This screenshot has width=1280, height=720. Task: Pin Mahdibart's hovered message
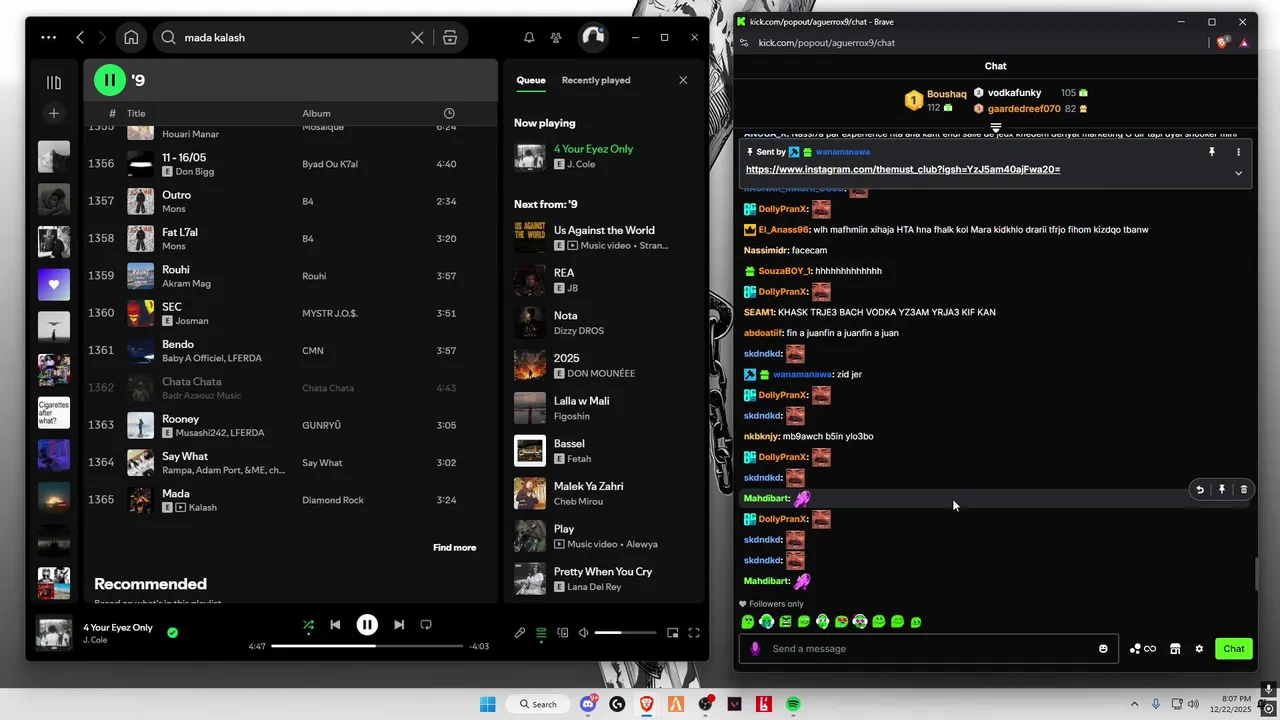coord(1222,490)
